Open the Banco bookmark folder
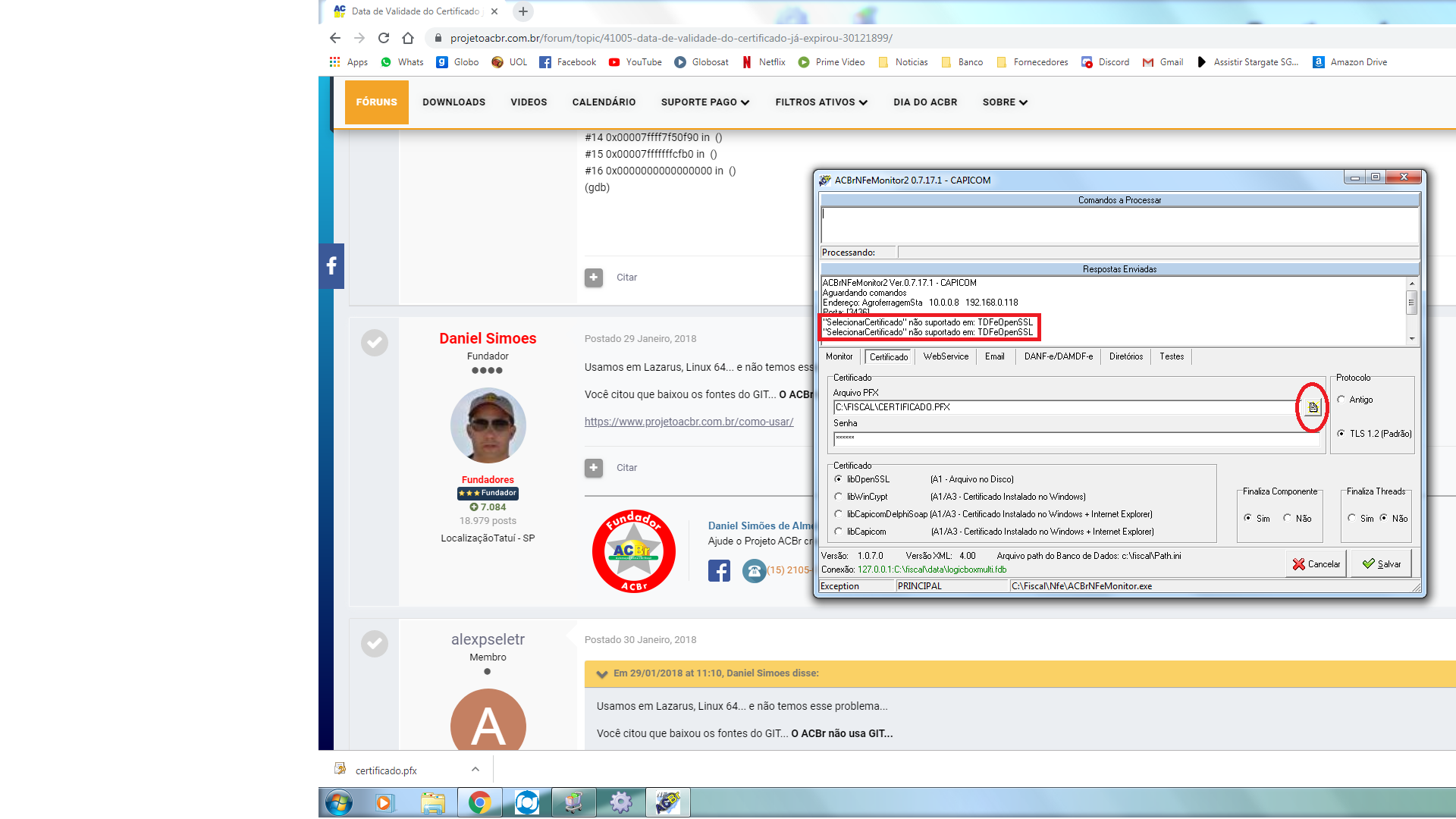The width and height of the screenshot is (1456, 819). point(962,62)
